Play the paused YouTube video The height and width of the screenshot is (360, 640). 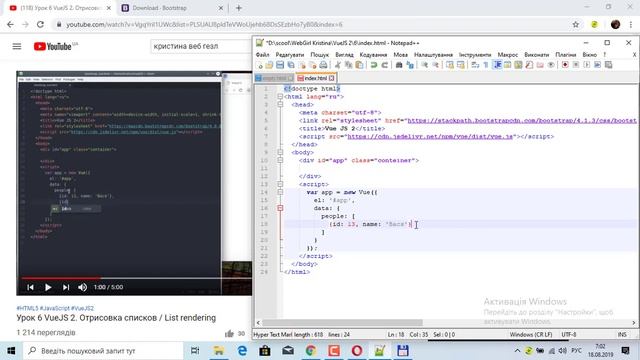(x=48, y=287)
